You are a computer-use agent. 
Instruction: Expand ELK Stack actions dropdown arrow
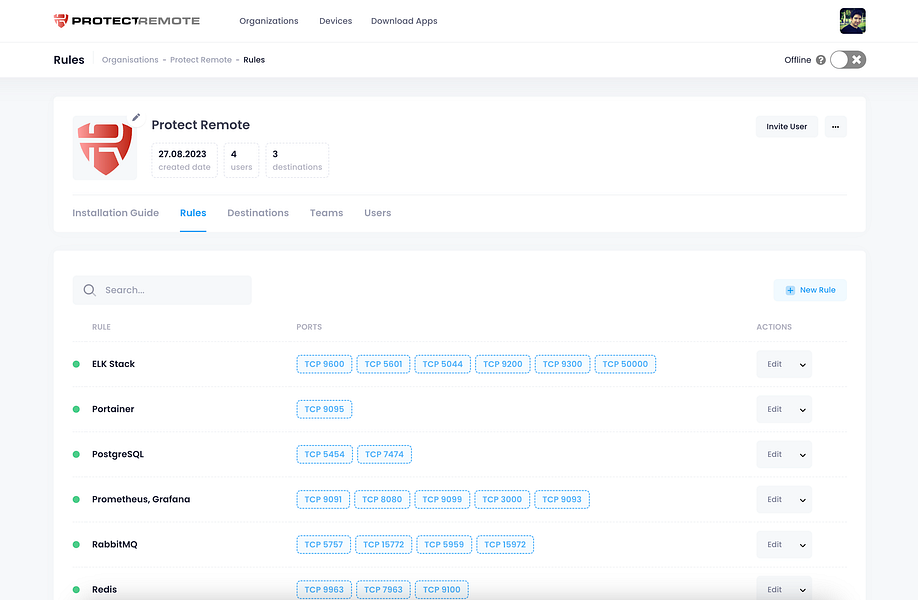click(803, 365)
